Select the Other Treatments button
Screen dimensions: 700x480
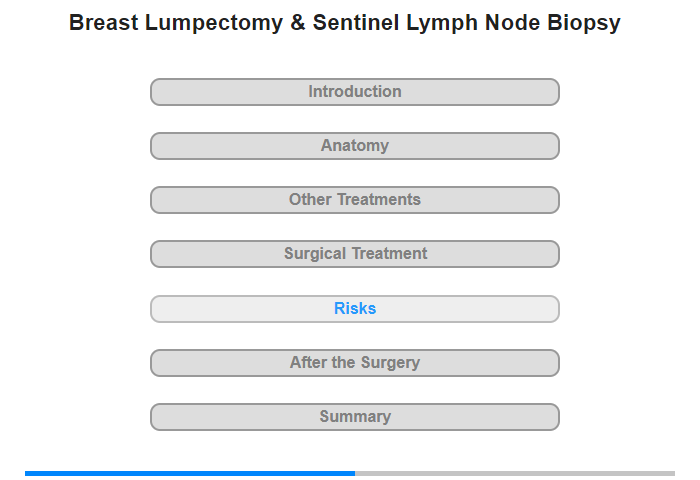pos(354,200)
